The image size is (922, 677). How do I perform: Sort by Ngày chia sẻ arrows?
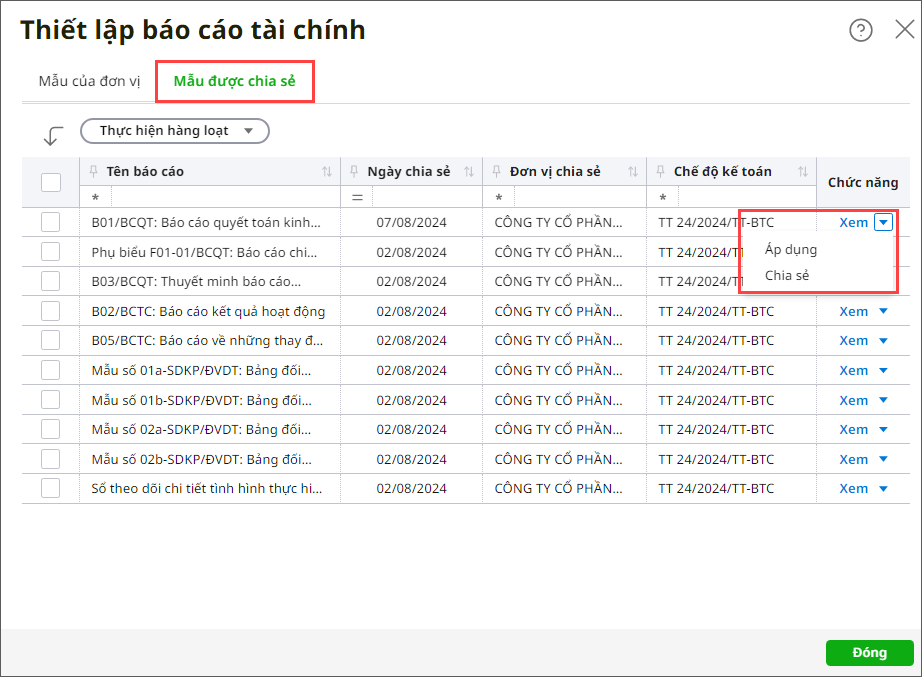point(469,171)
